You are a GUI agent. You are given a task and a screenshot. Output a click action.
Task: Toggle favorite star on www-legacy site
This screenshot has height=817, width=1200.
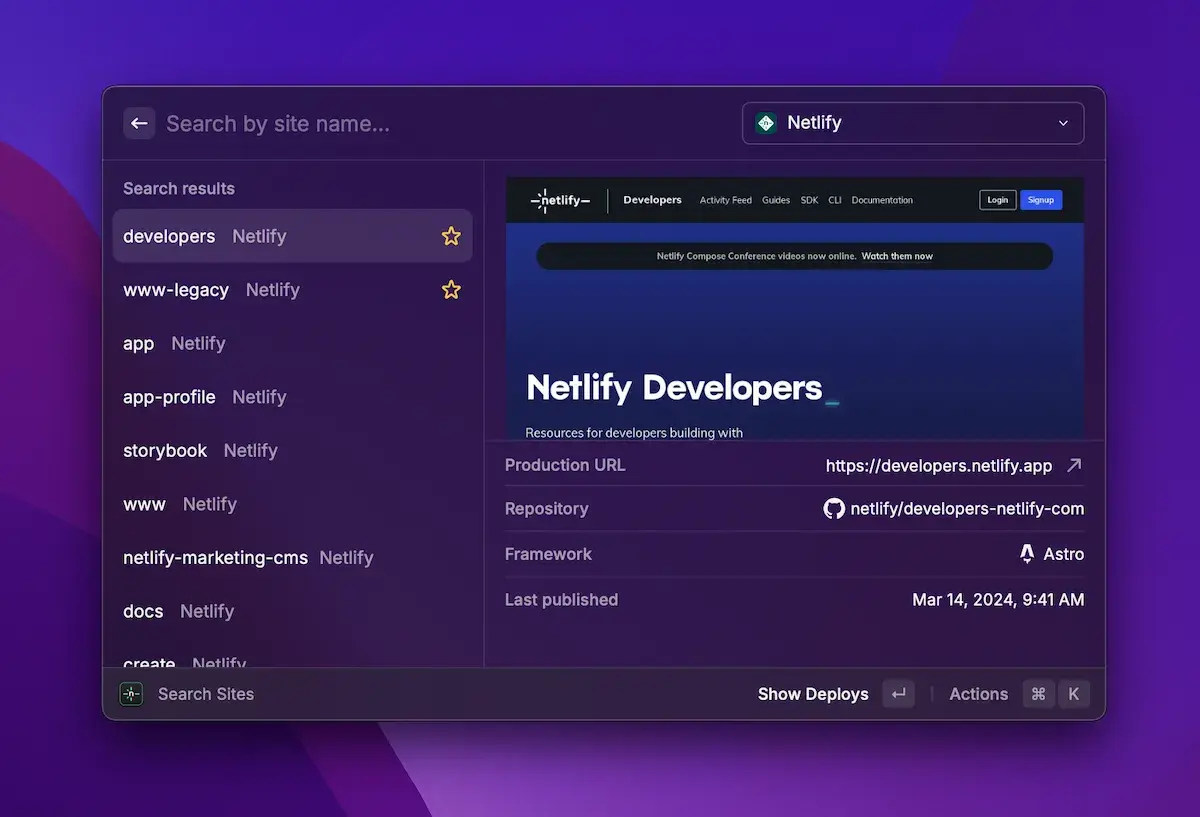click(451, 290)
